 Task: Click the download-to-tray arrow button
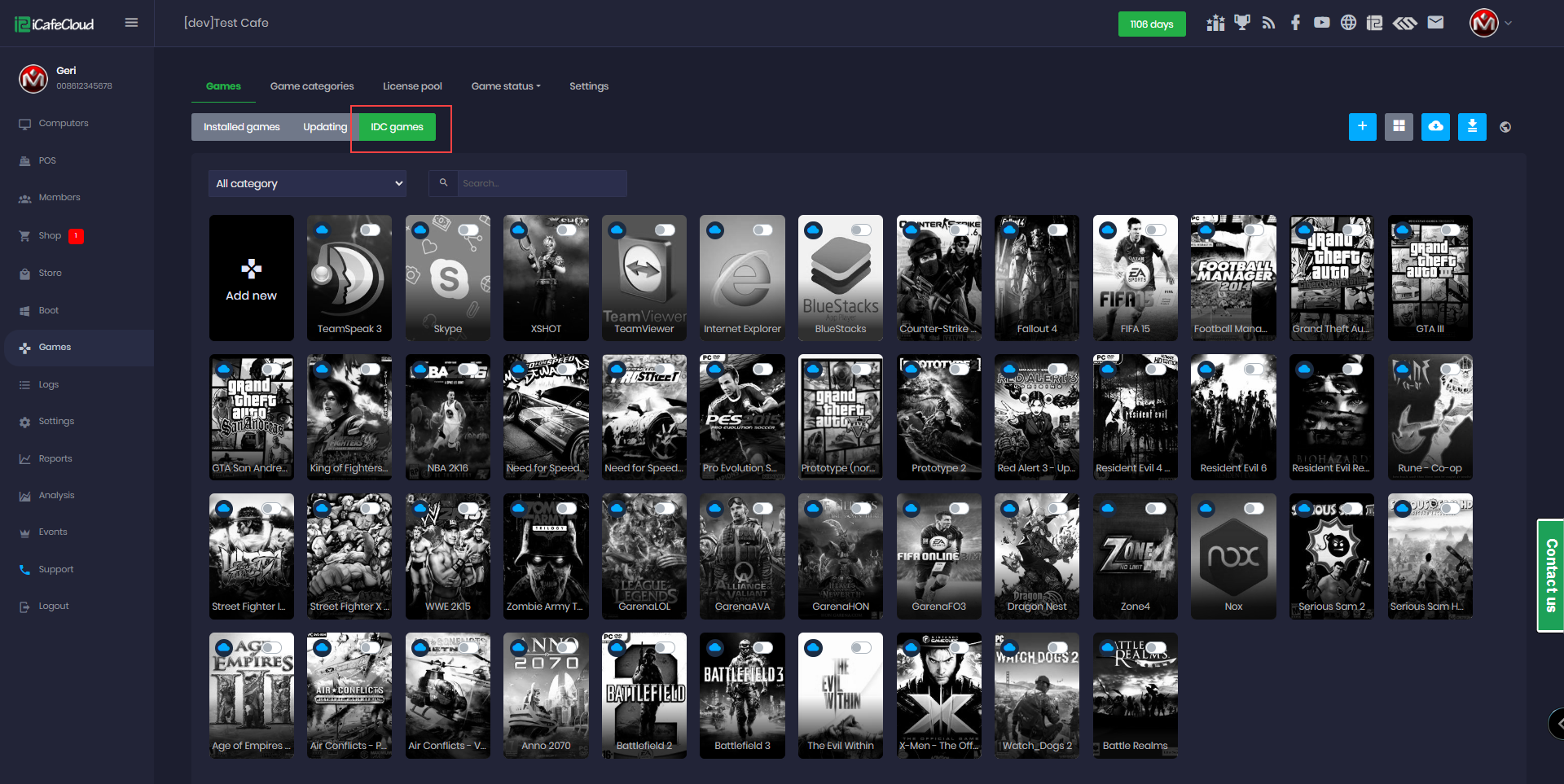point(1472,126)
